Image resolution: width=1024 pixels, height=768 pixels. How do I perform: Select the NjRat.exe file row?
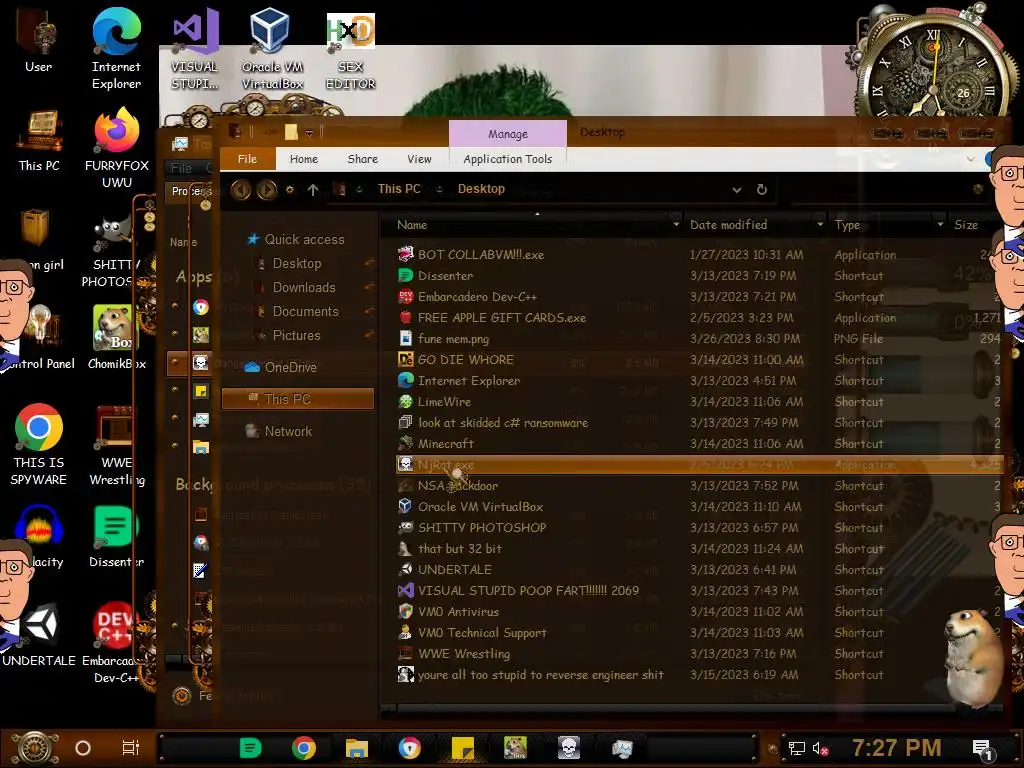(x=699, y=465)
